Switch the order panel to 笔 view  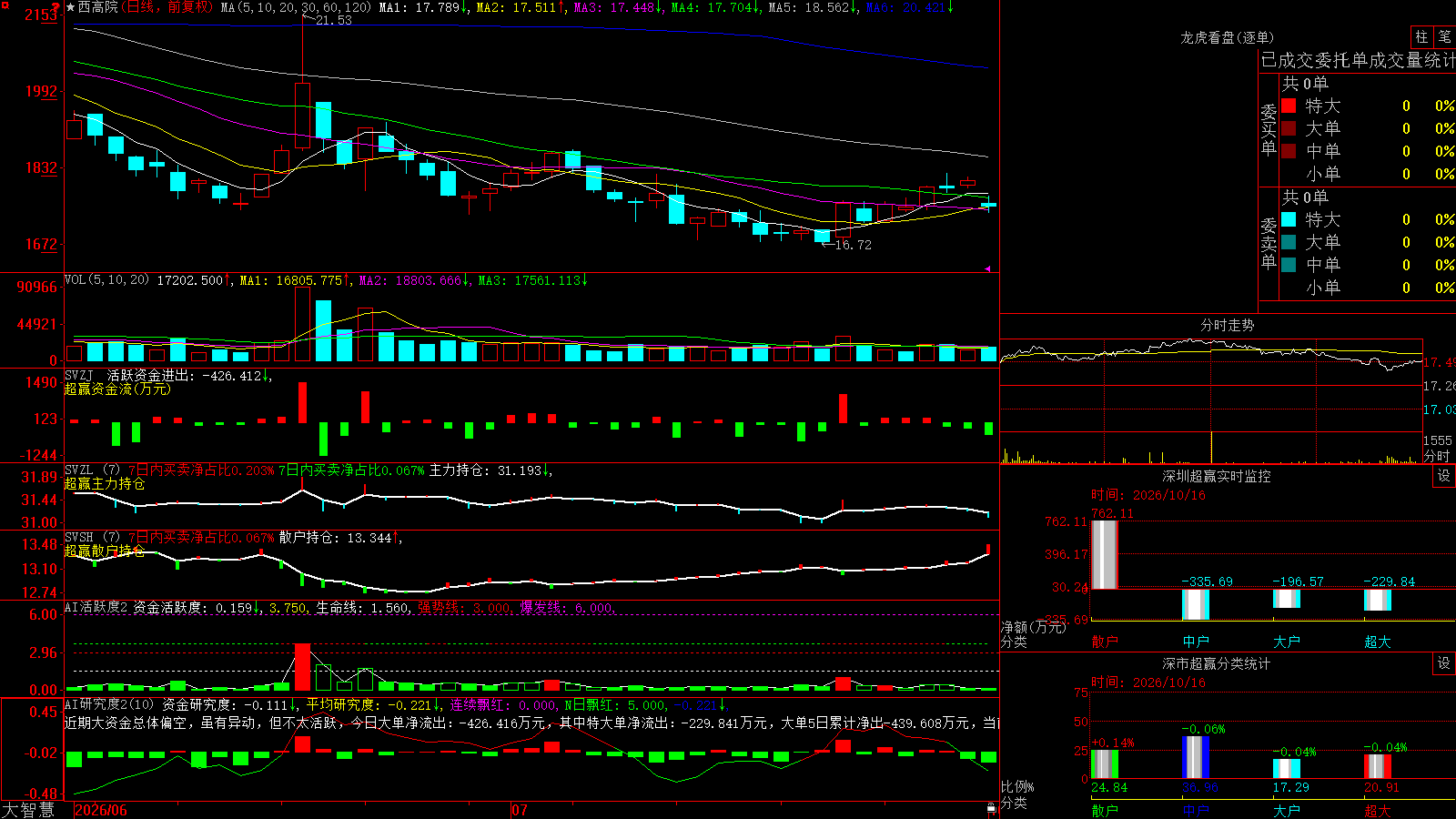(x=1444, y=37)
